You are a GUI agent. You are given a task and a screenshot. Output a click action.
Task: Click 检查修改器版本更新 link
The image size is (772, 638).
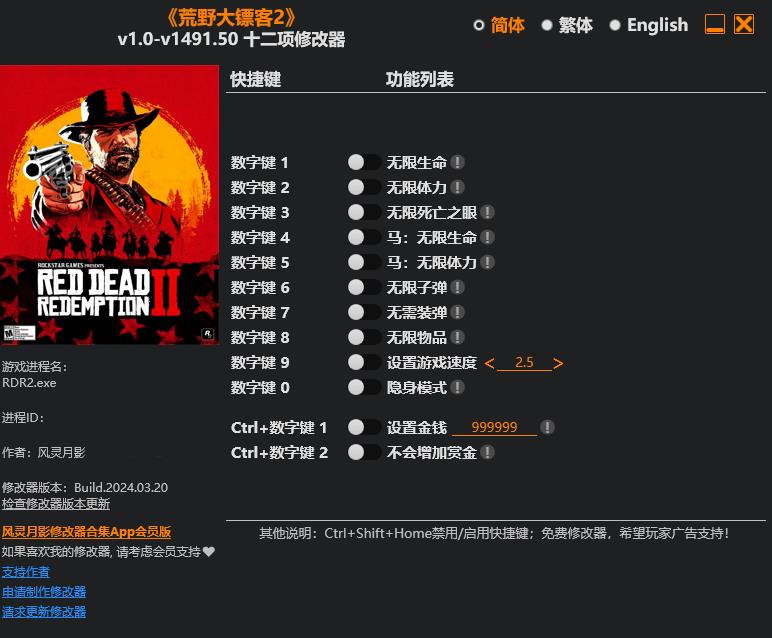(x=56, y=504)
